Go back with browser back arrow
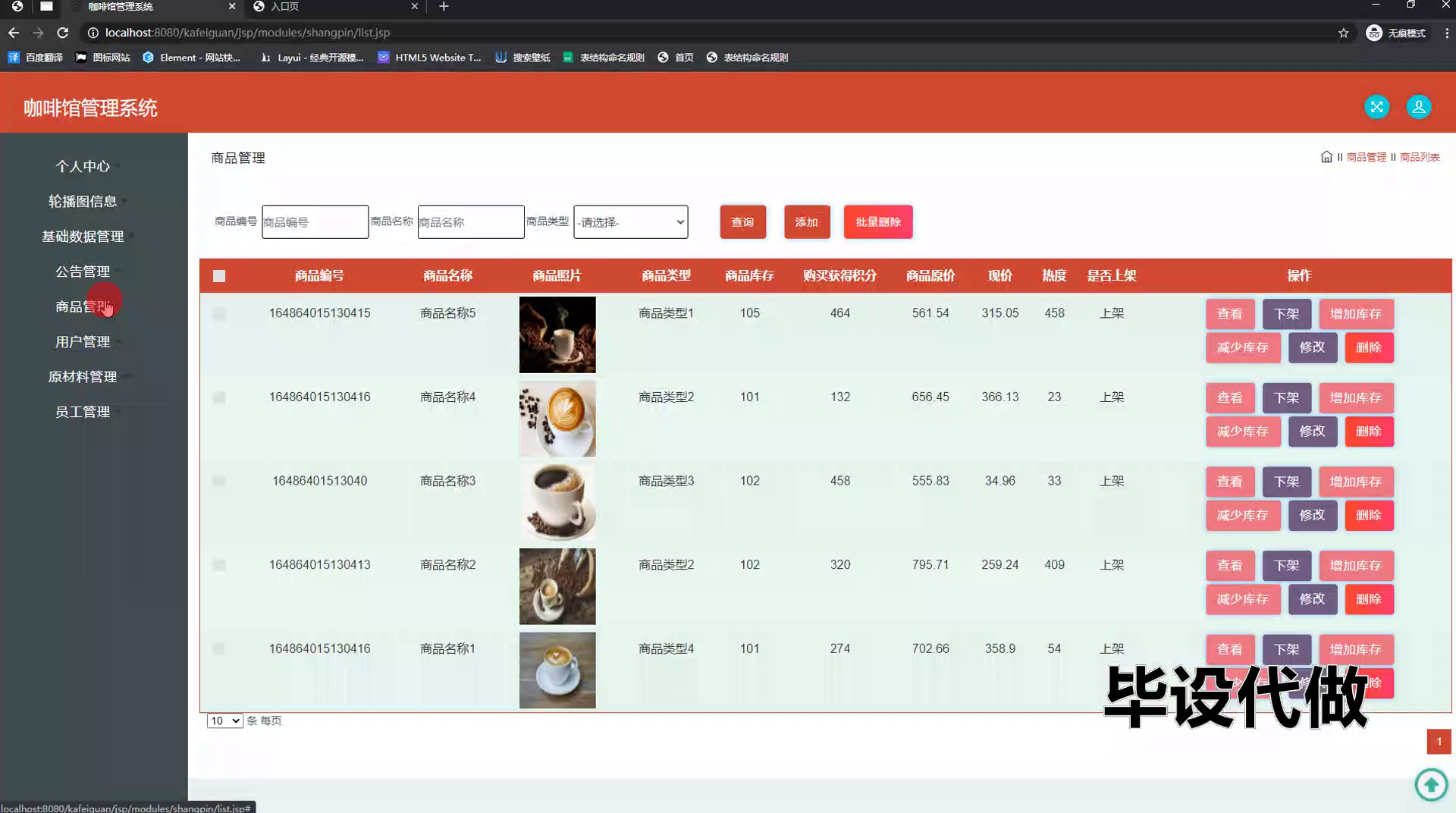The image size is (1456, 813). [14, 33]
